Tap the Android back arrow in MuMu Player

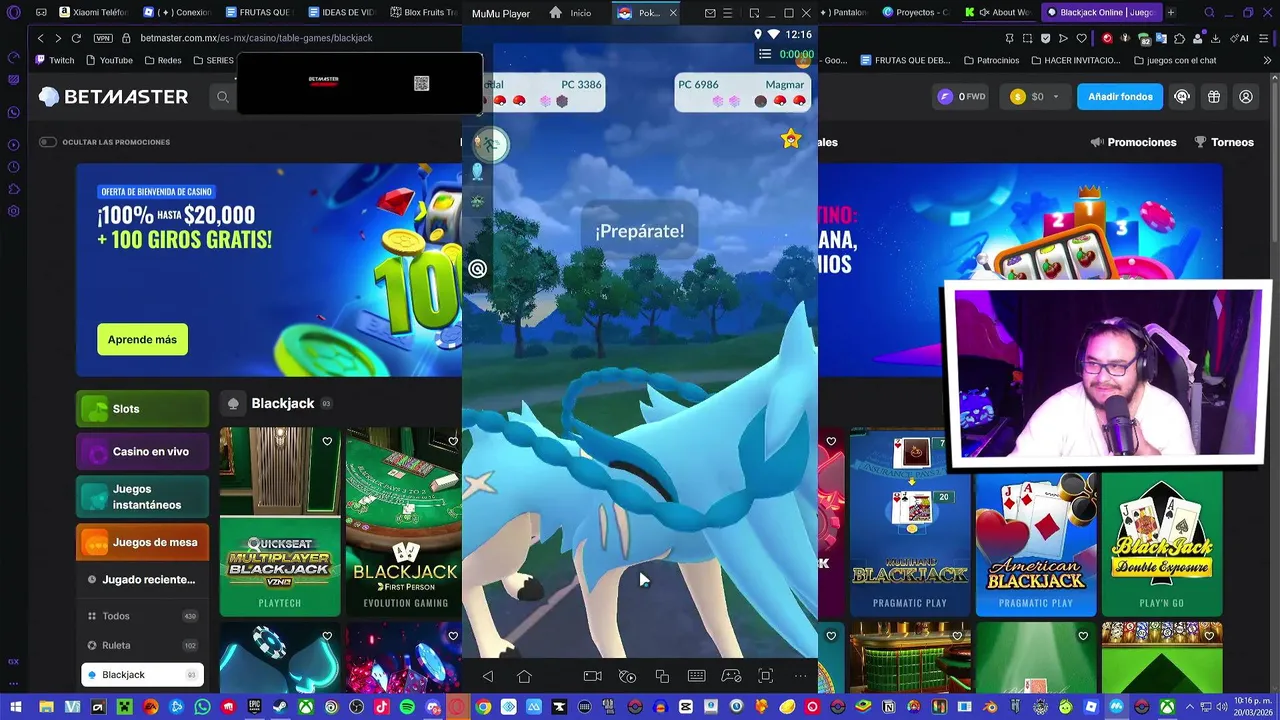488,677
